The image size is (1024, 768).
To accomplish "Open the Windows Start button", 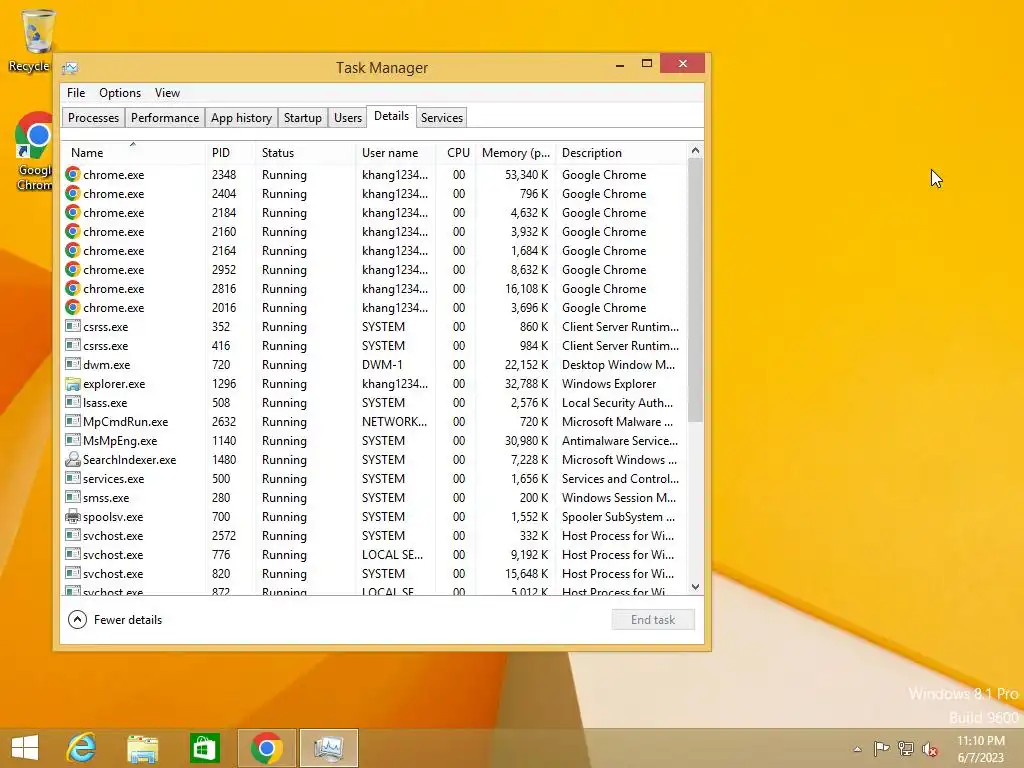I will [x=25, y=748].
